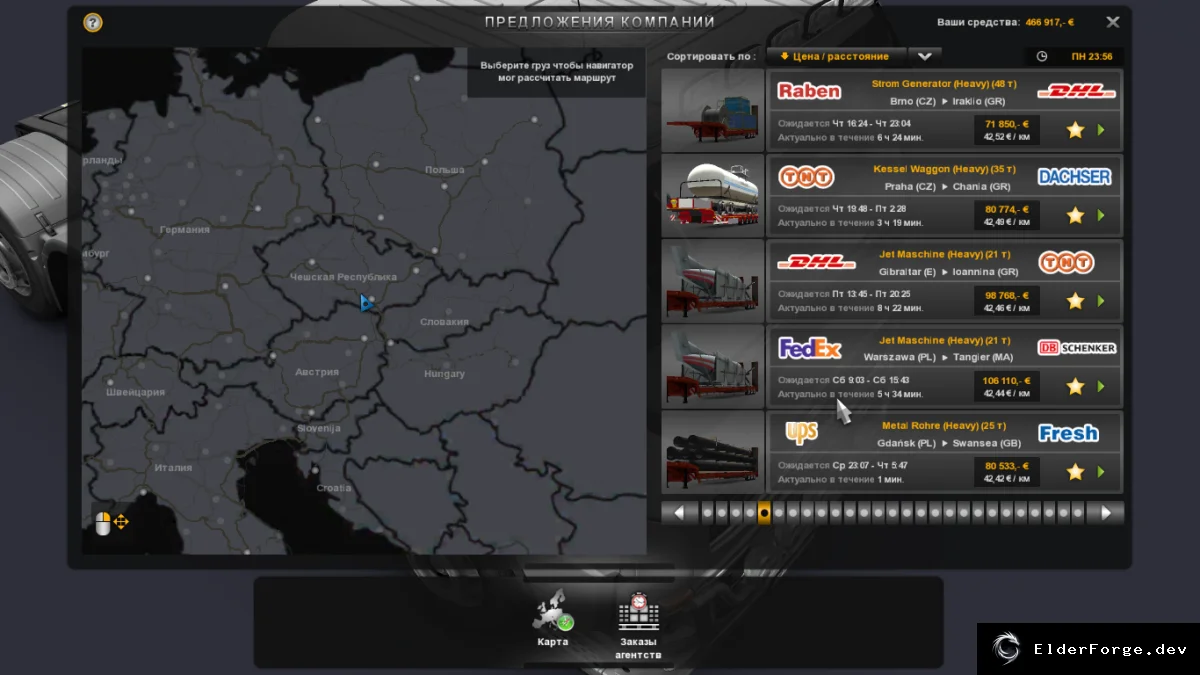The height and width of the screenshot is (675, 1200).
Task: Mark the Metal Rohre offer as favorite
Action: pos(1075,472)
